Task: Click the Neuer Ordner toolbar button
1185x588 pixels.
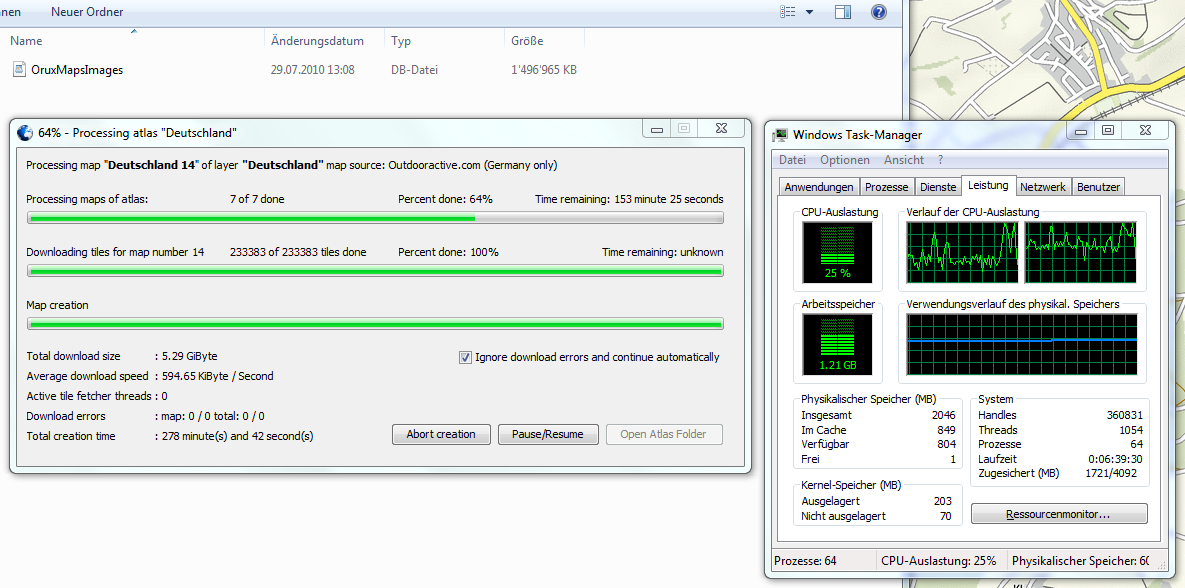Action: click(87, 12)
